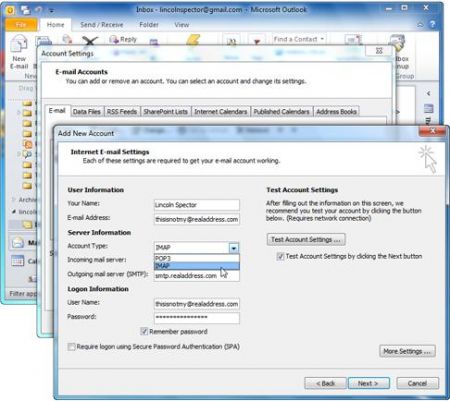Open the Calendar navigation pane icon
Screen dimensions: 450x401
click(x=18, y=261)
